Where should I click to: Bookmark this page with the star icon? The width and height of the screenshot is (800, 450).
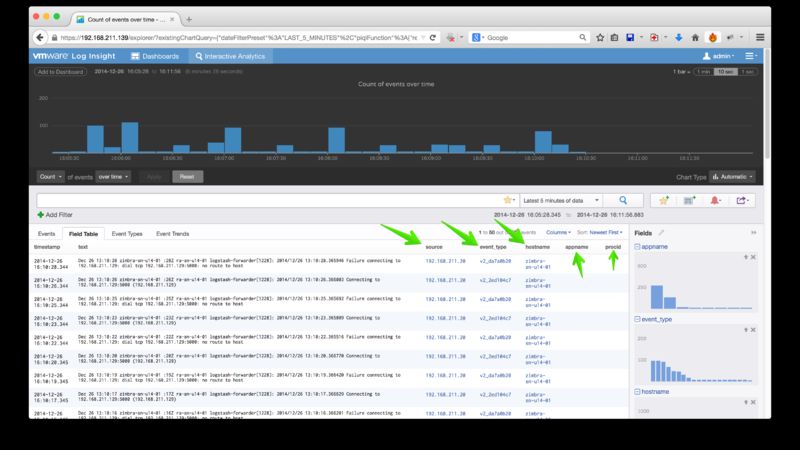(600, 37)
